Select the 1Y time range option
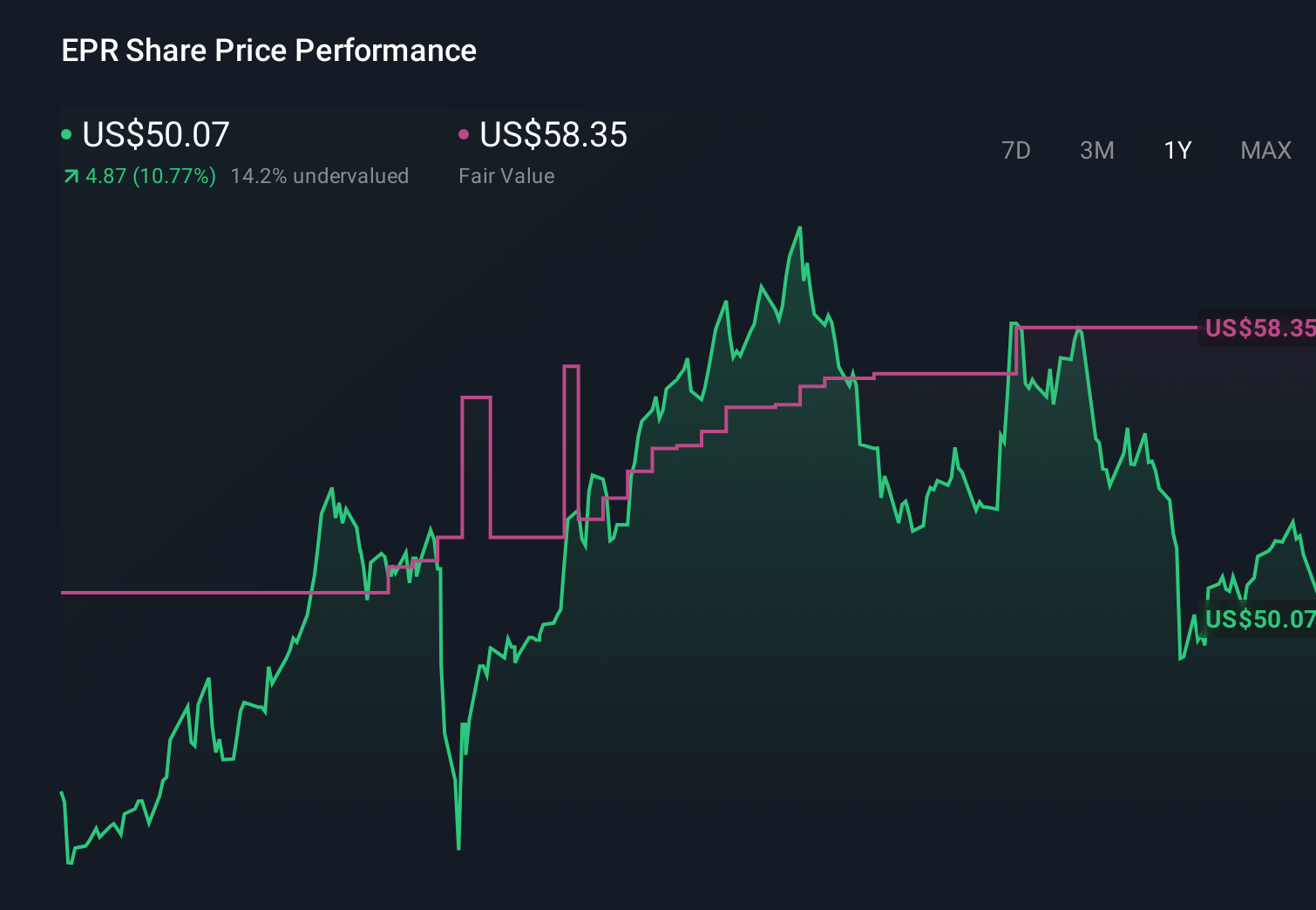 click(1177, 150)
